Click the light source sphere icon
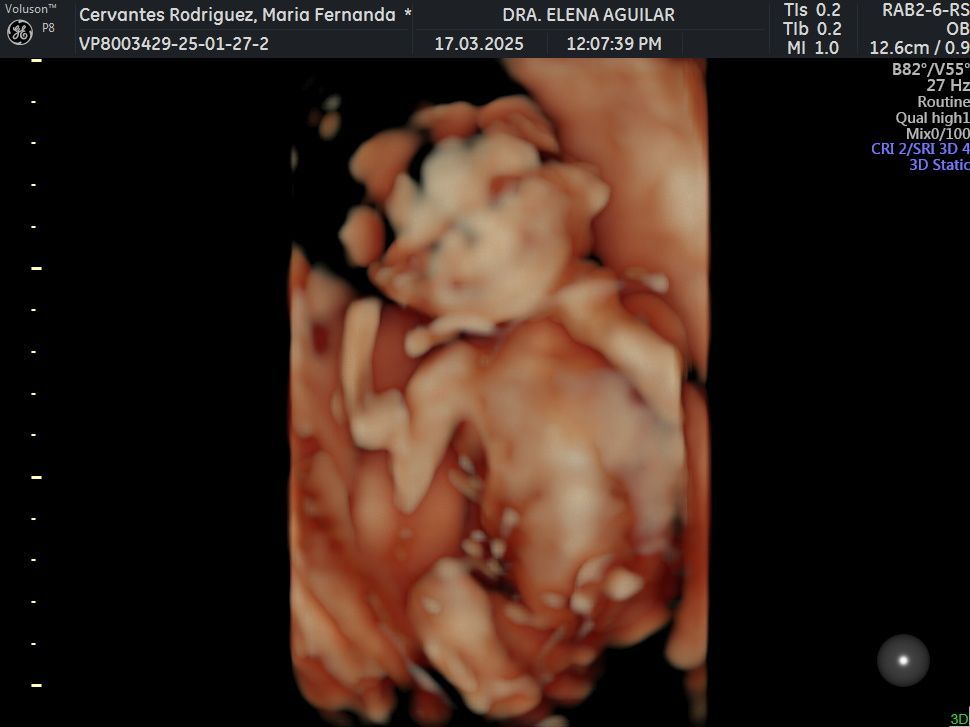The image size is (970, 727). click(903, 660)
